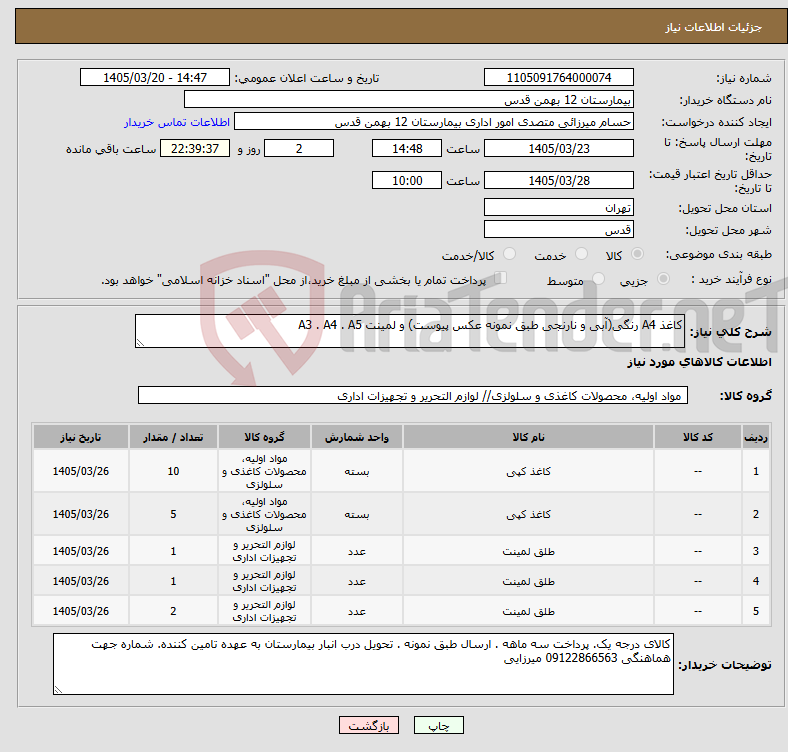Click the اطلاعات کالاهای مورد نیاز section heading

click(699, 362)
